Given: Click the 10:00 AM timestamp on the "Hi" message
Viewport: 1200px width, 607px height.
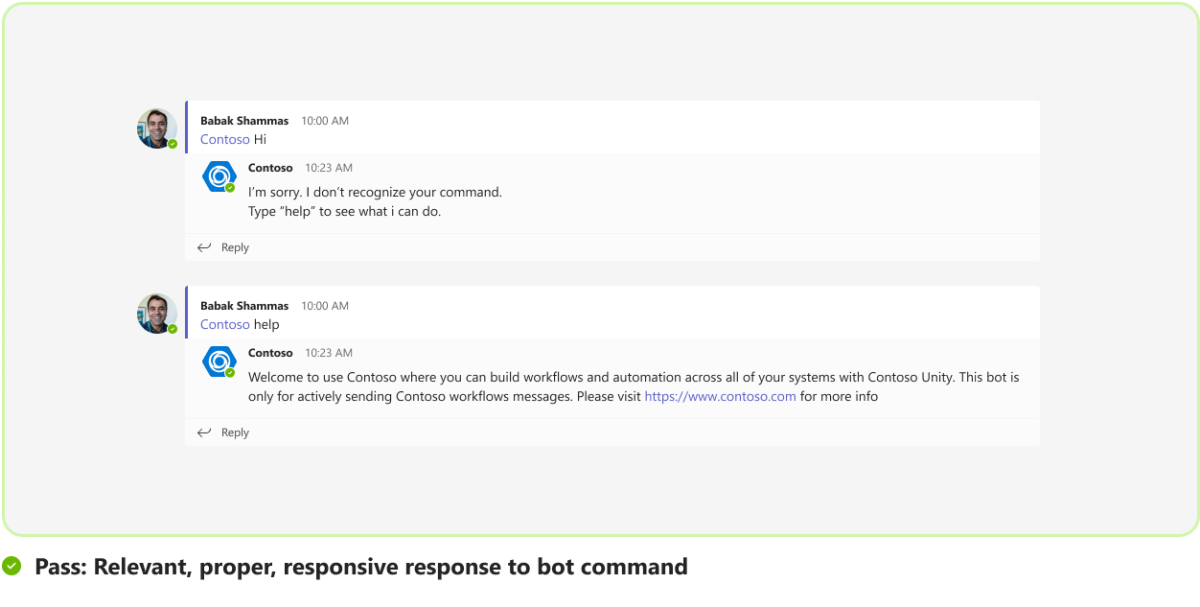Looking at the screenshot, I should click(x=325, y=121).
